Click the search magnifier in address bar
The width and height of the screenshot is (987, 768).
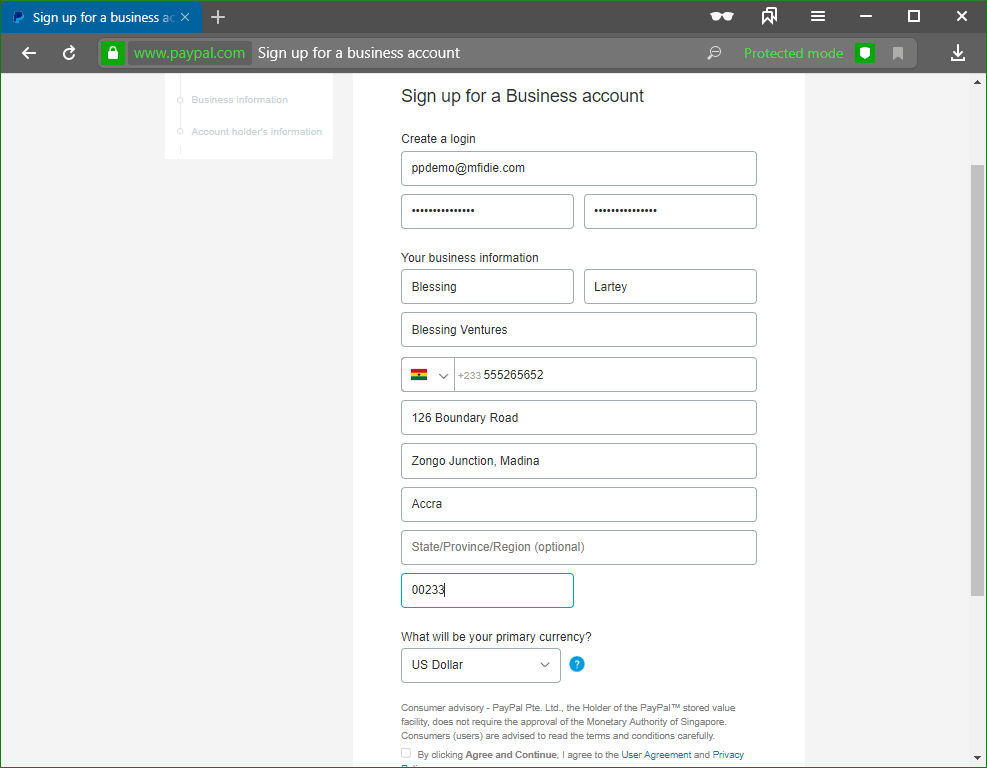point(714,53)
